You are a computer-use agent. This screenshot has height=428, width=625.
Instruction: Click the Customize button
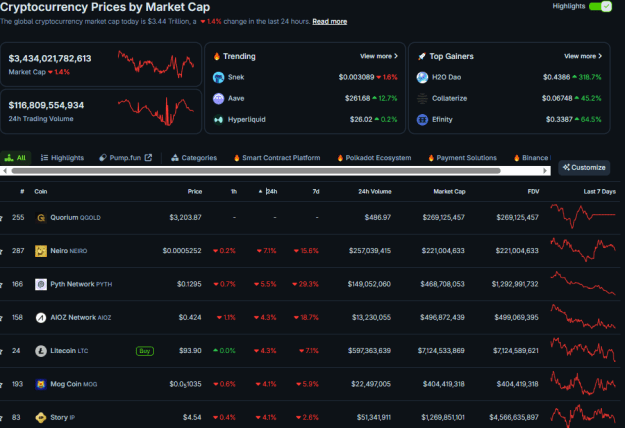point(584,167)
